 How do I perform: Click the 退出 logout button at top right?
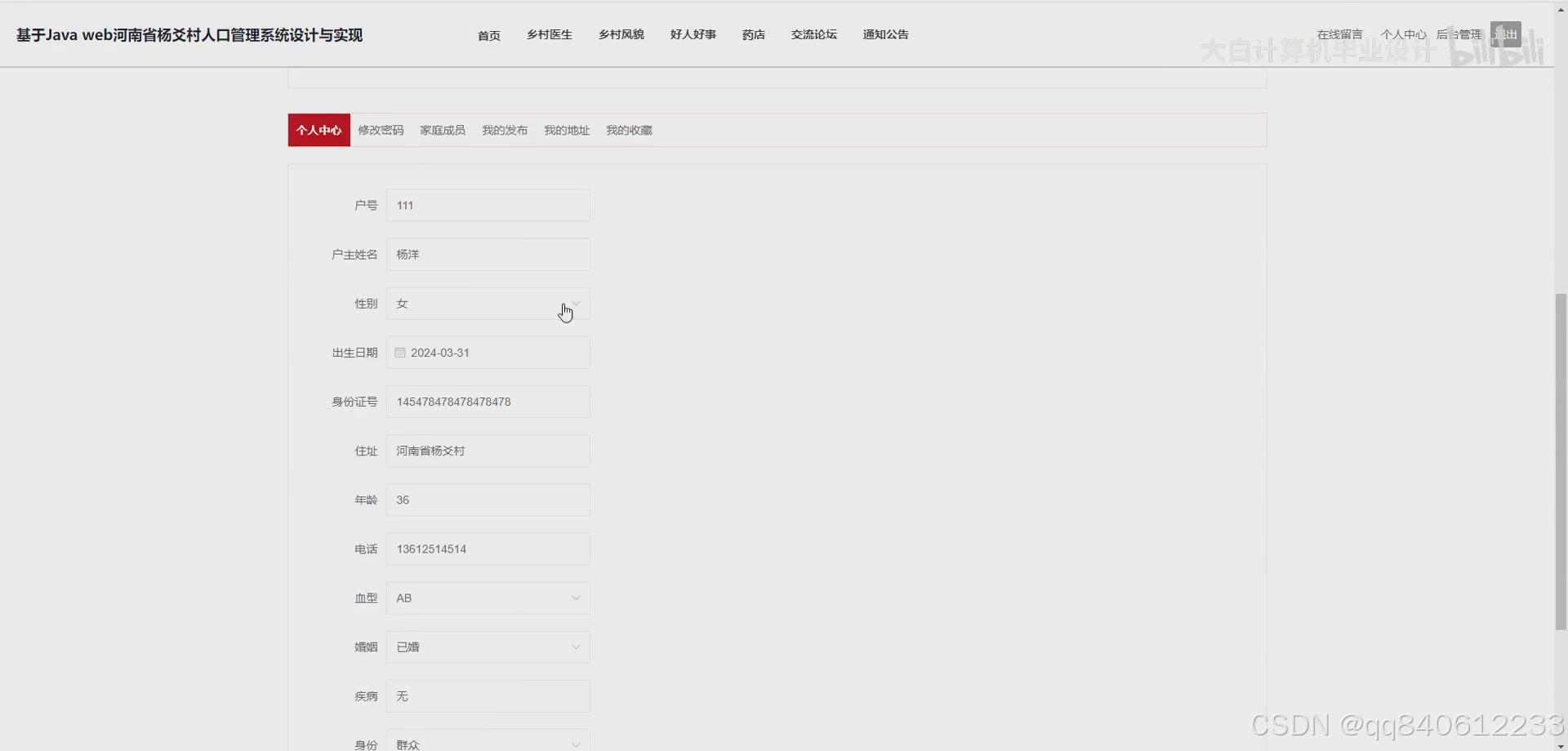[x=1506, y=33]
